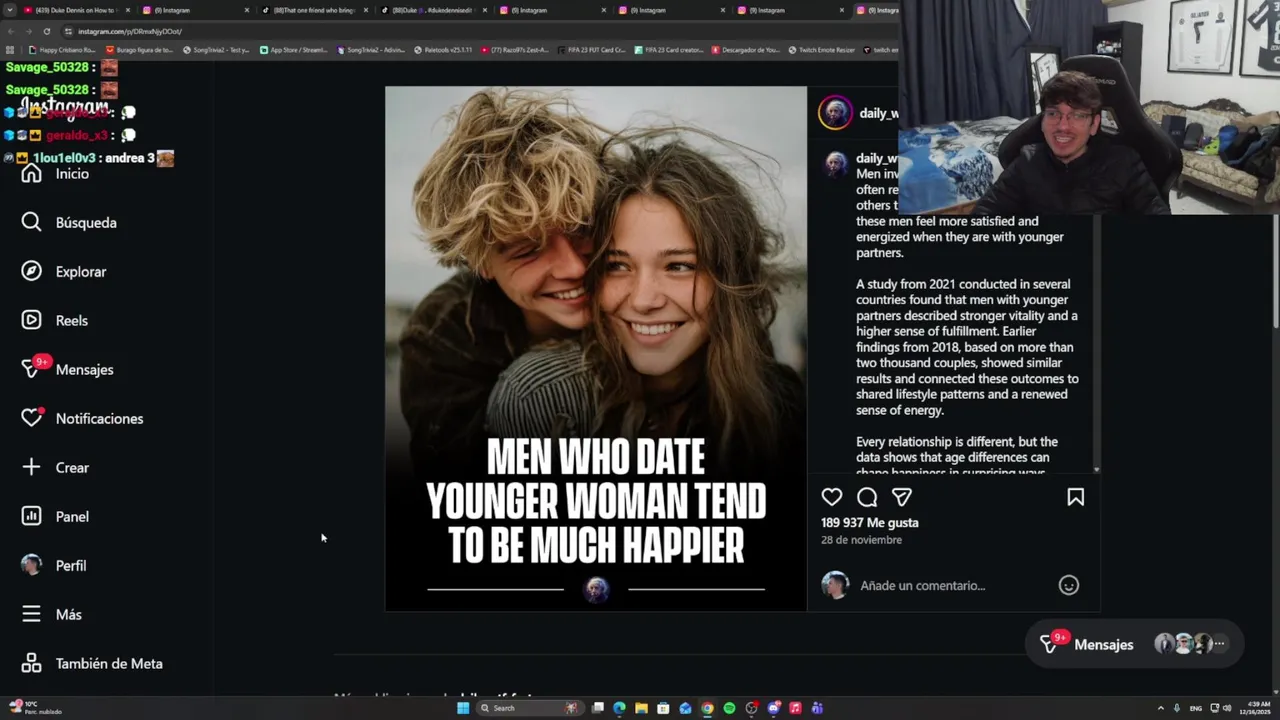Open Twitch Emote Resizer bookmark
1280x720 pixels.
pos(822,50)
